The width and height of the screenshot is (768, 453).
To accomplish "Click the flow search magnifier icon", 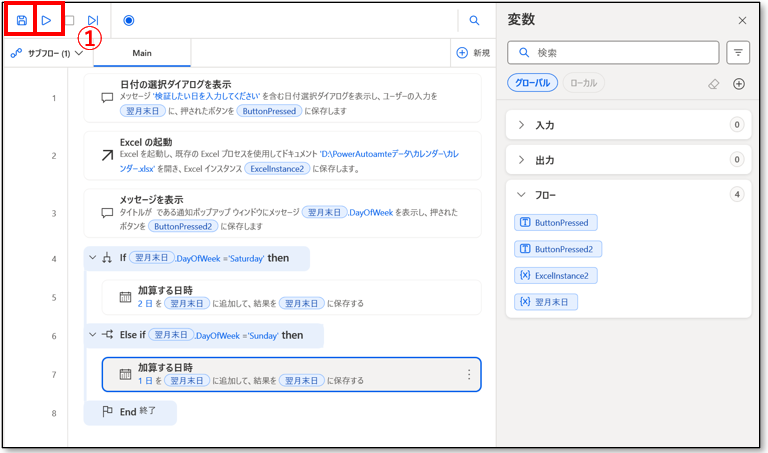I will (474, 20).
